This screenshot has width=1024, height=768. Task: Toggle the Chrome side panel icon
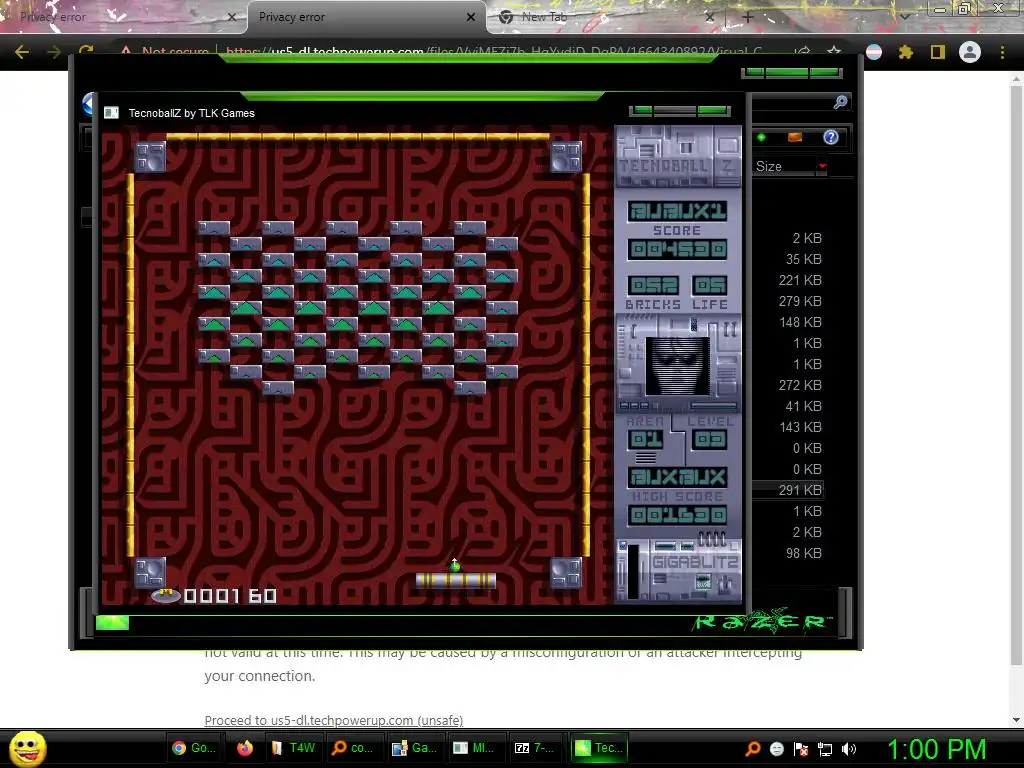(x=938, y=52)
